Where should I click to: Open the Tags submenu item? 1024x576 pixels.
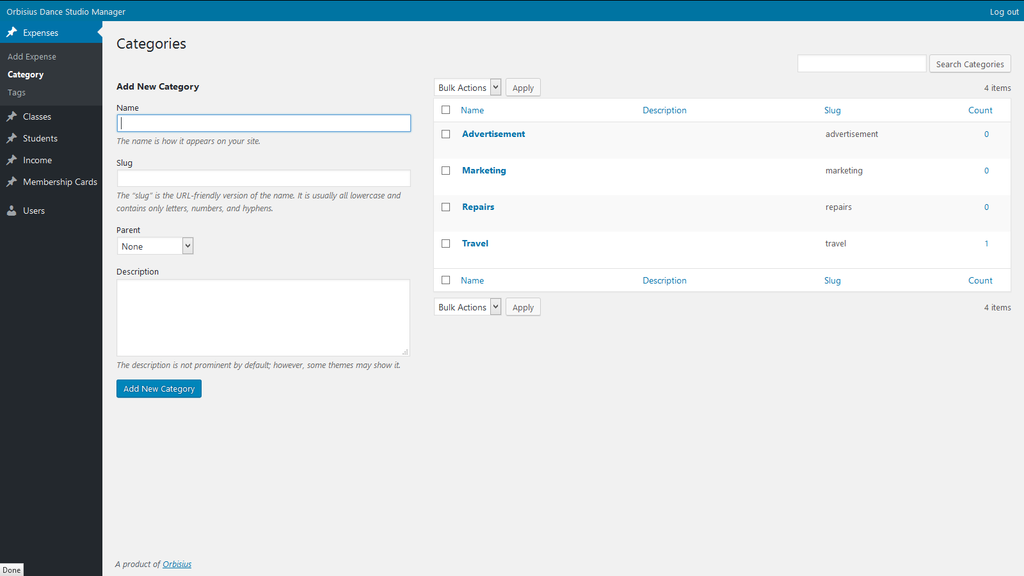click(16, 93)
